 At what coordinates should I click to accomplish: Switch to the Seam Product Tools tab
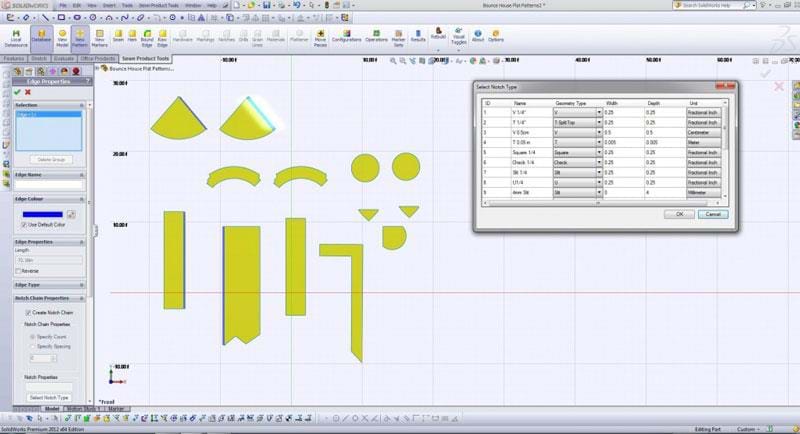148,58
